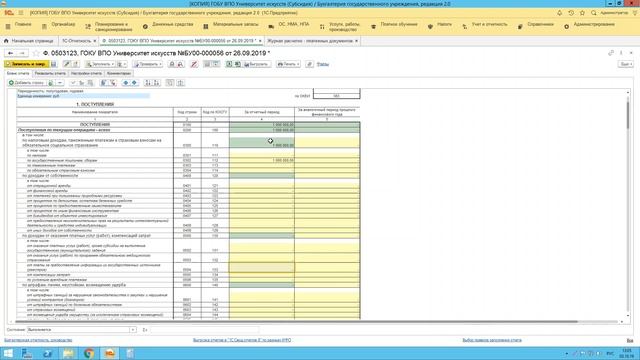The width and height of the screenshot is (640, 360).
Task: Close the 1С-Отчетность tab
Action: pos(95,41)
